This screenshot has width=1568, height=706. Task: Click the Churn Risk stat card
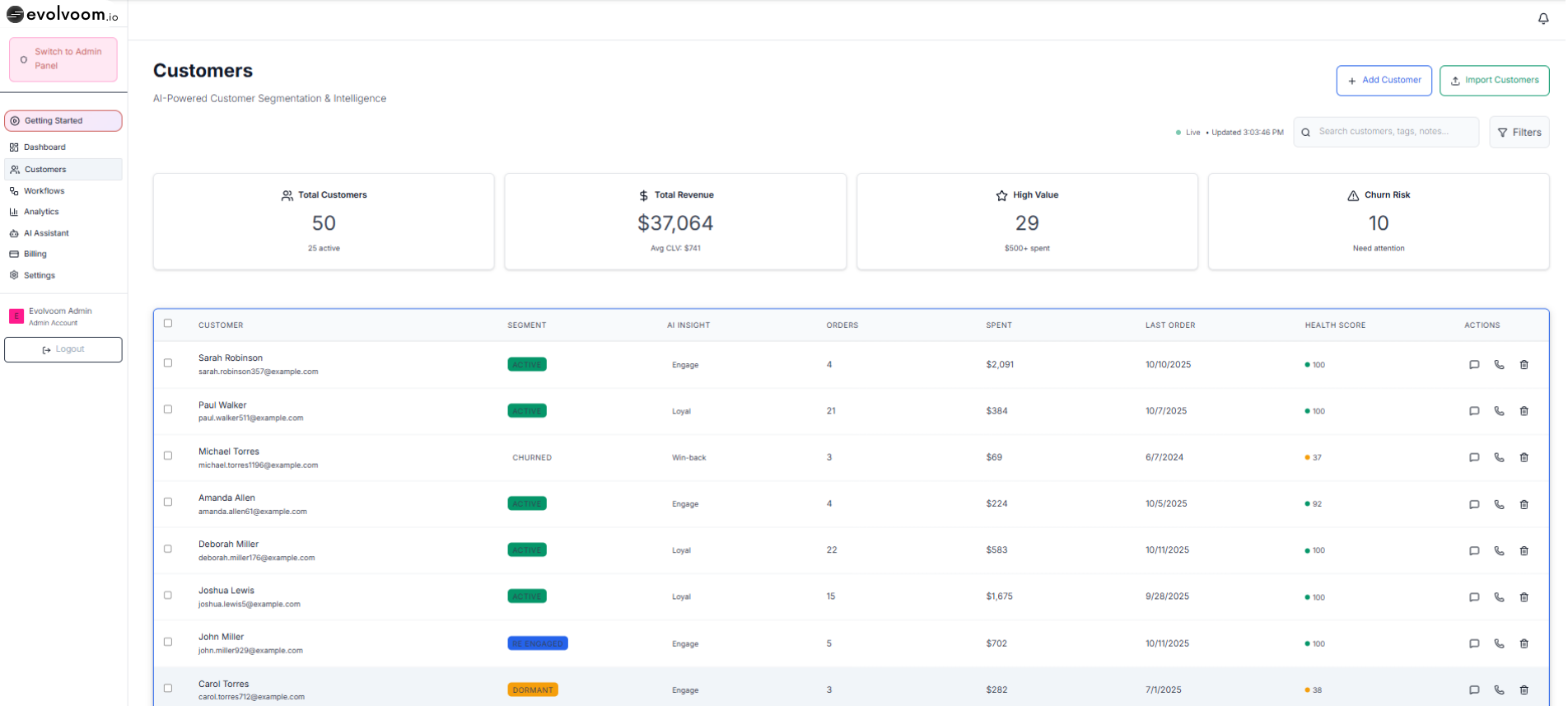[1378, 221]
